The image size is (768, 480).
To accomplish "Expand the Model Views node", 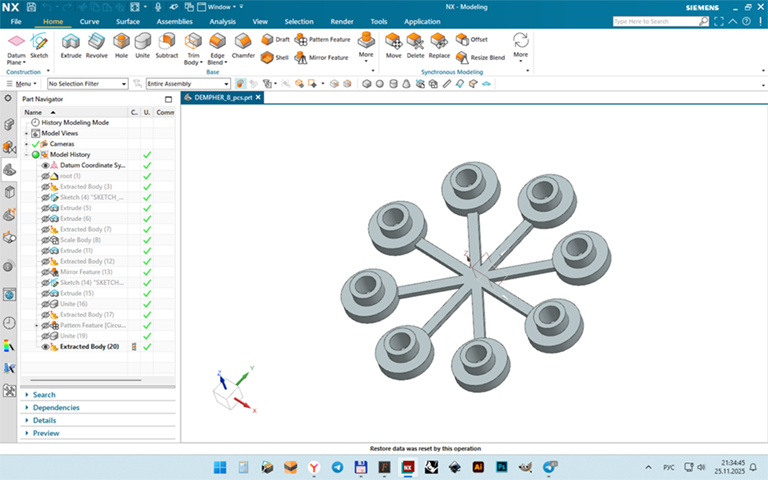I will (x=26, y=133).
